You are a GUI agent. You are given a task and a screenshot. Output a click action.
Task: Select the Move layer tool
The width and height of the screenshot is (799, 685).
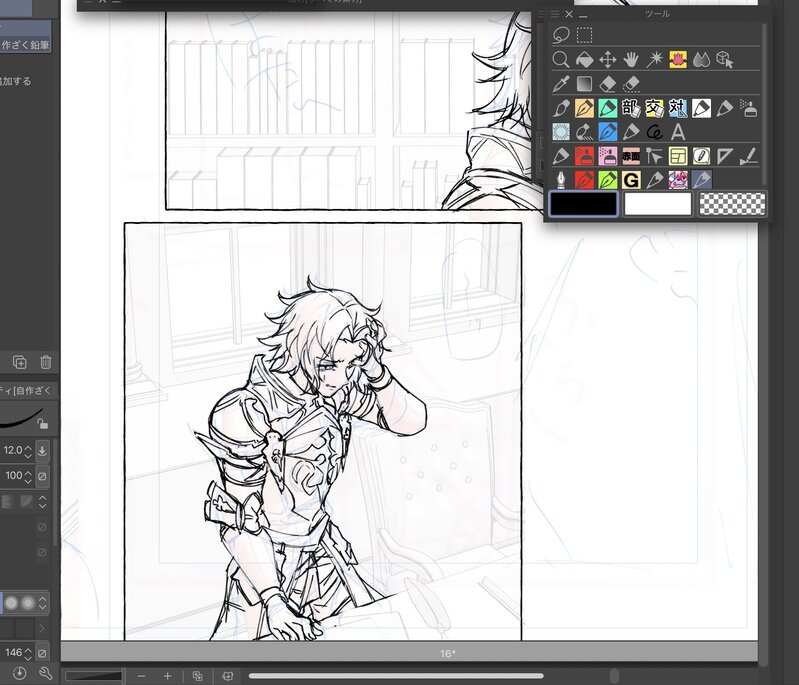(x=607, y=60)
